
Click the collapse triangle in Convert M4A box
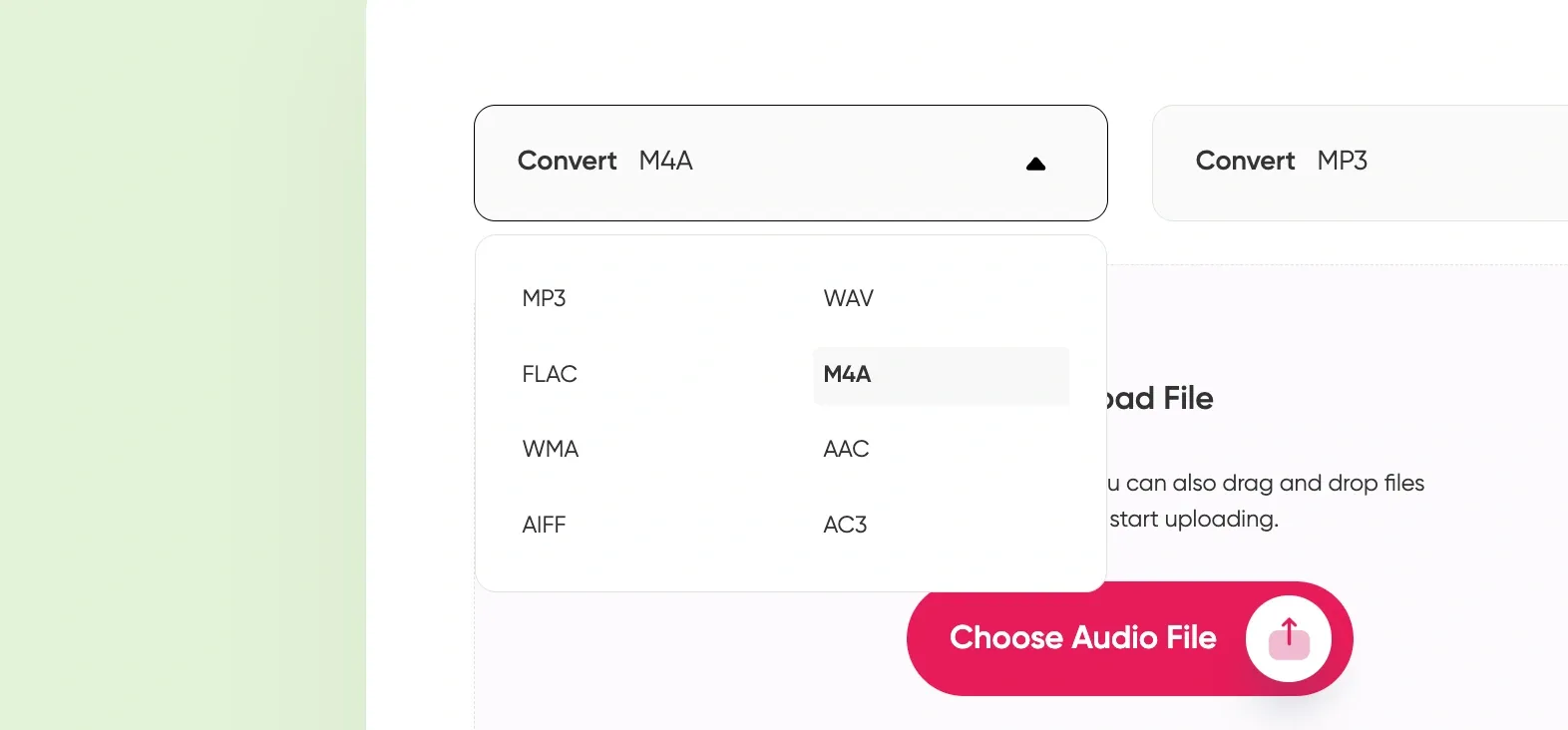point(1036,164)
